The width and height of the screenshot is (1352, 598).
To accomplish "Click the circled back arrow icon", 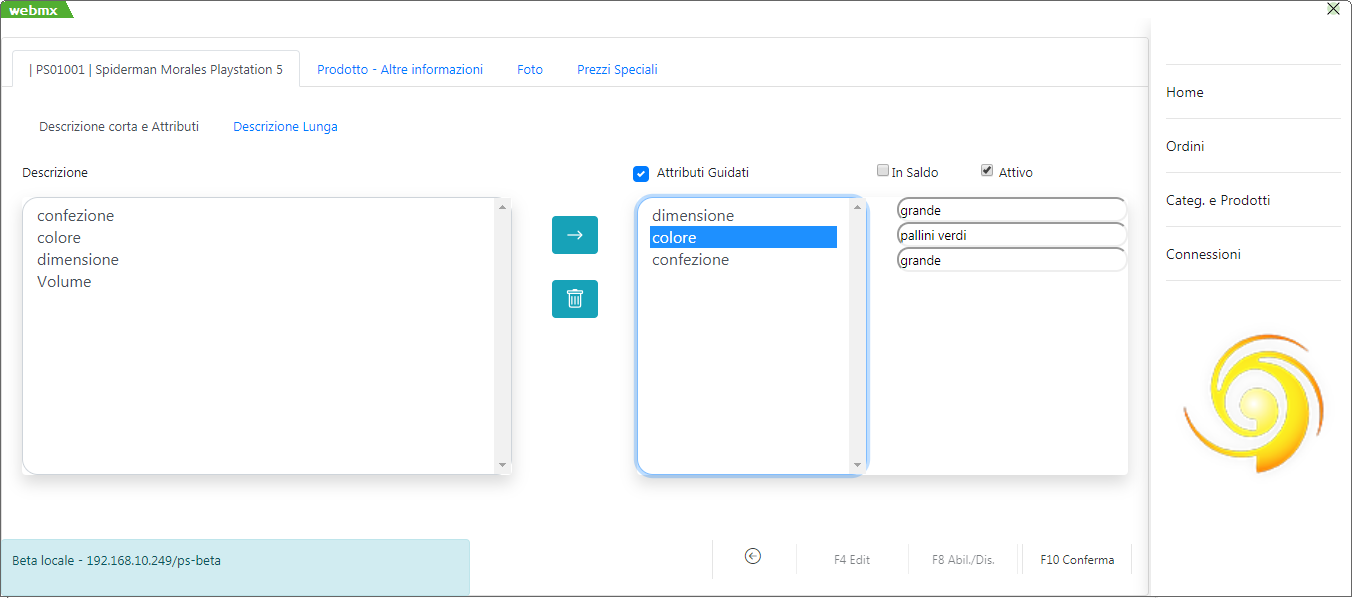I will coord(753,557).
